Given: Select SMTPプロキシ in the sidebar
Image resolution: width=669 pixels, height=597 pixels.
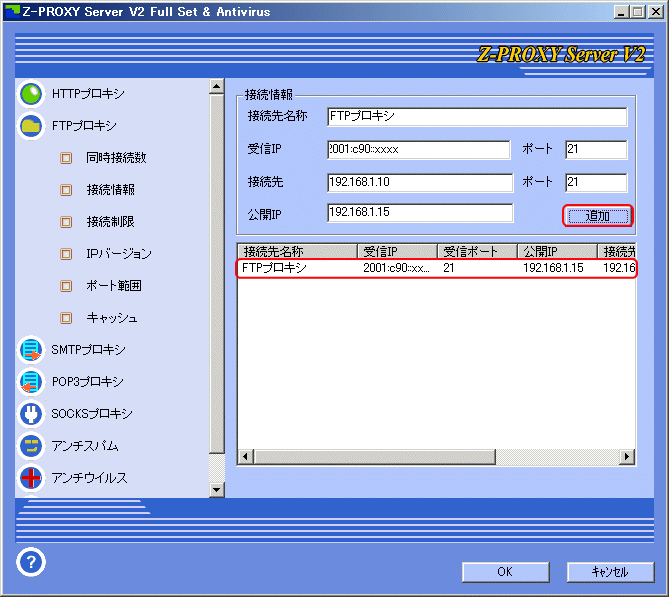Looking at the screenshot, I should [x=88, y=350].
